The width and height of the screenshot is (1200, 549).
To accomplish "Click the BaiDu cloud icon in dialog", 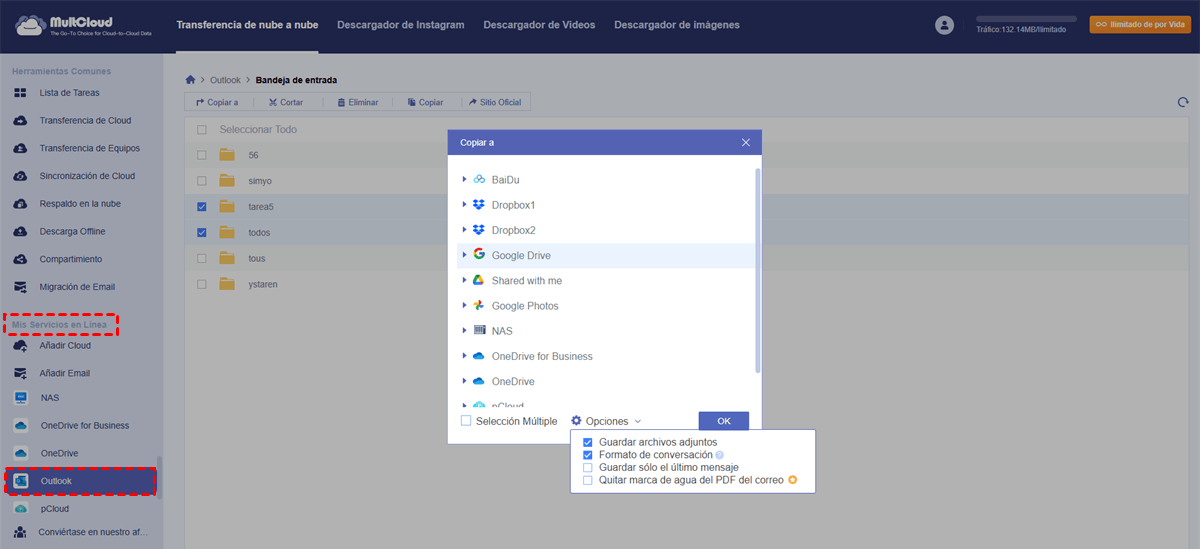I will pos(479,180).
